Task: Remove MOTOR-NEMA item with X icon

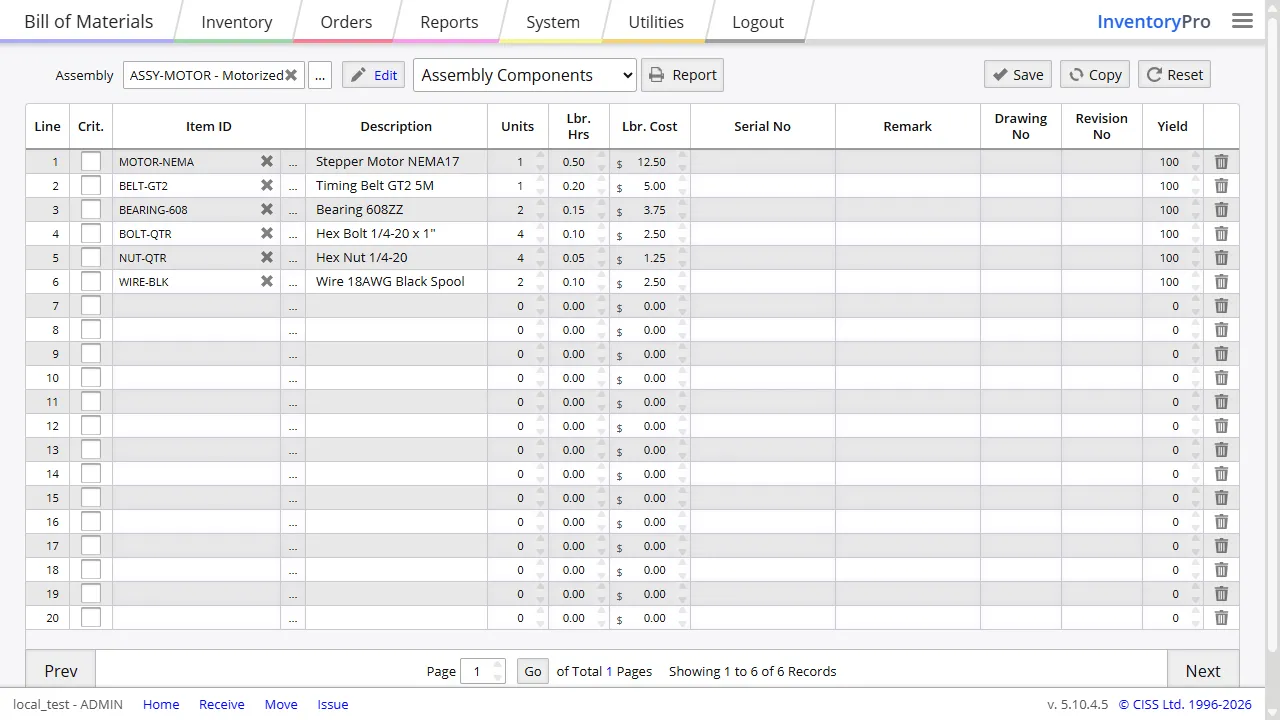Action: (x=267, y=162)
